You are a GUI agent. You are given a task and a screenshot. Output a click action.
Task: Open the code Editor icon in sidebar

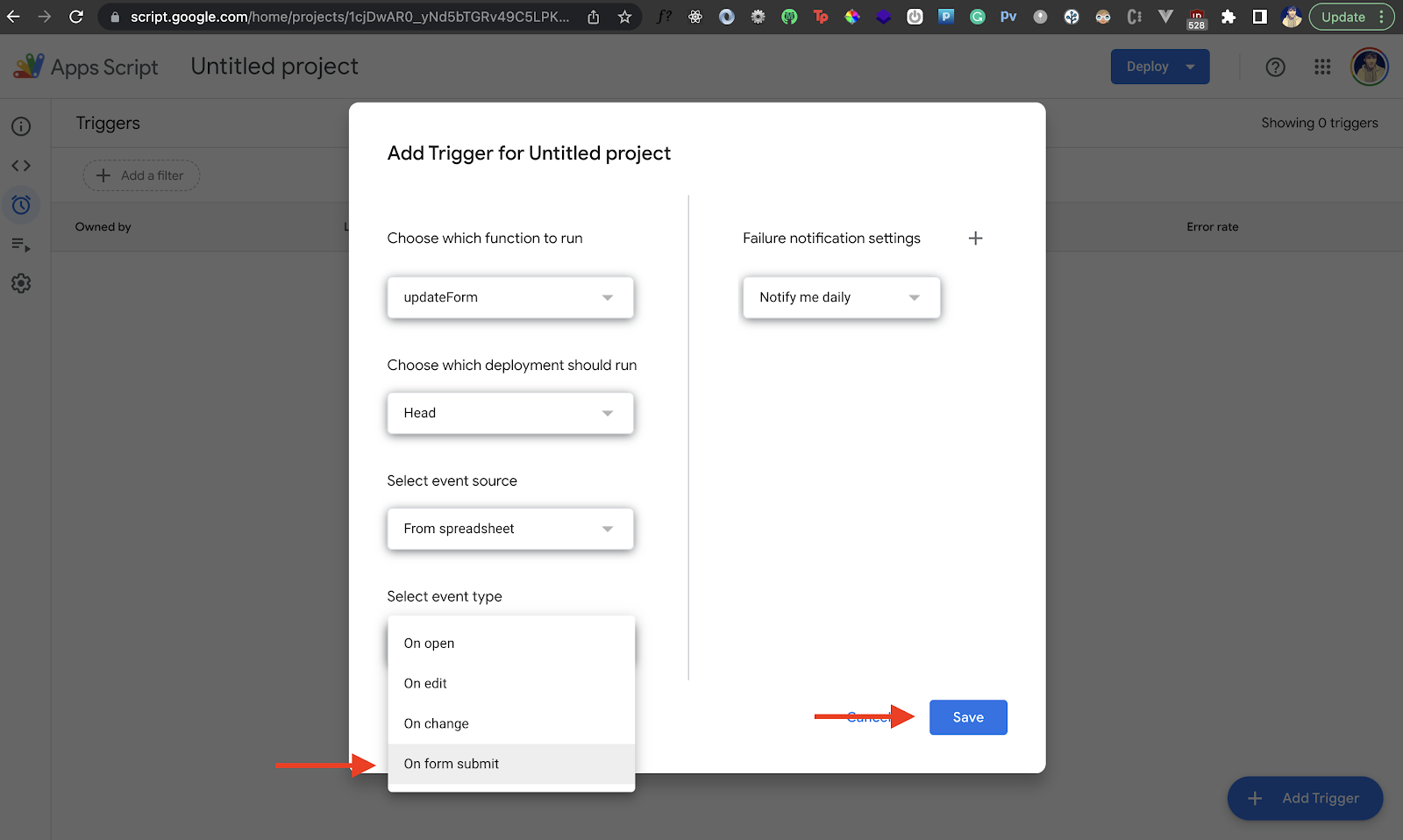click(x=21, y=166)
